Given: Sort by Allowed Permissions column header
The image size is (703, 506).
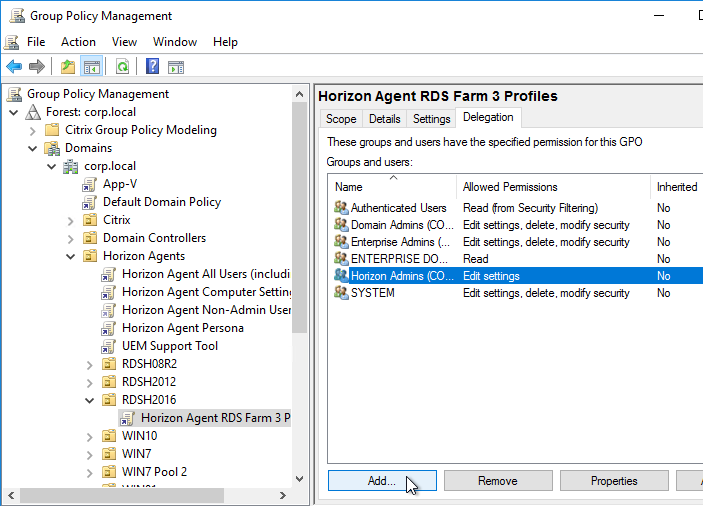Looking at the screenshot, I should [x=553, y=186].
